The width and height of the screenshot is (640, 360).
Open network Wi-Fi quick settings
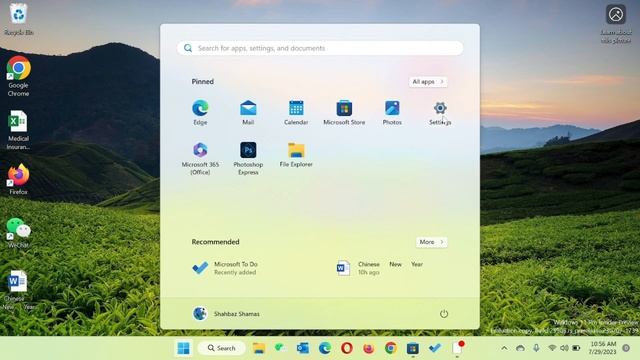552,348
